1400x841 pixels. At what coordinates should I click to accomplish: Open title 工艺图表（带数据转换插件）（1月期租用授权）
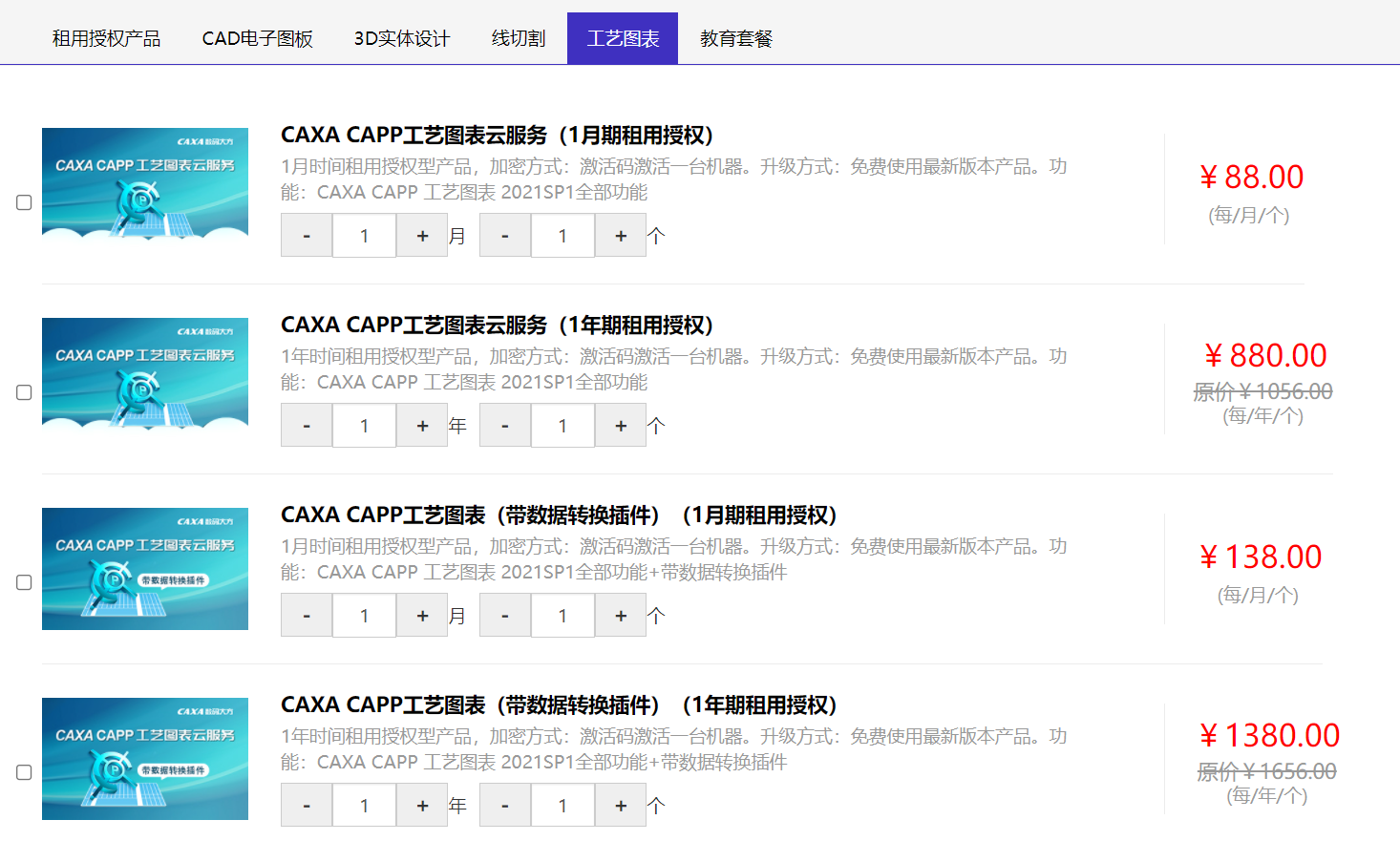[x=560, y=515]
